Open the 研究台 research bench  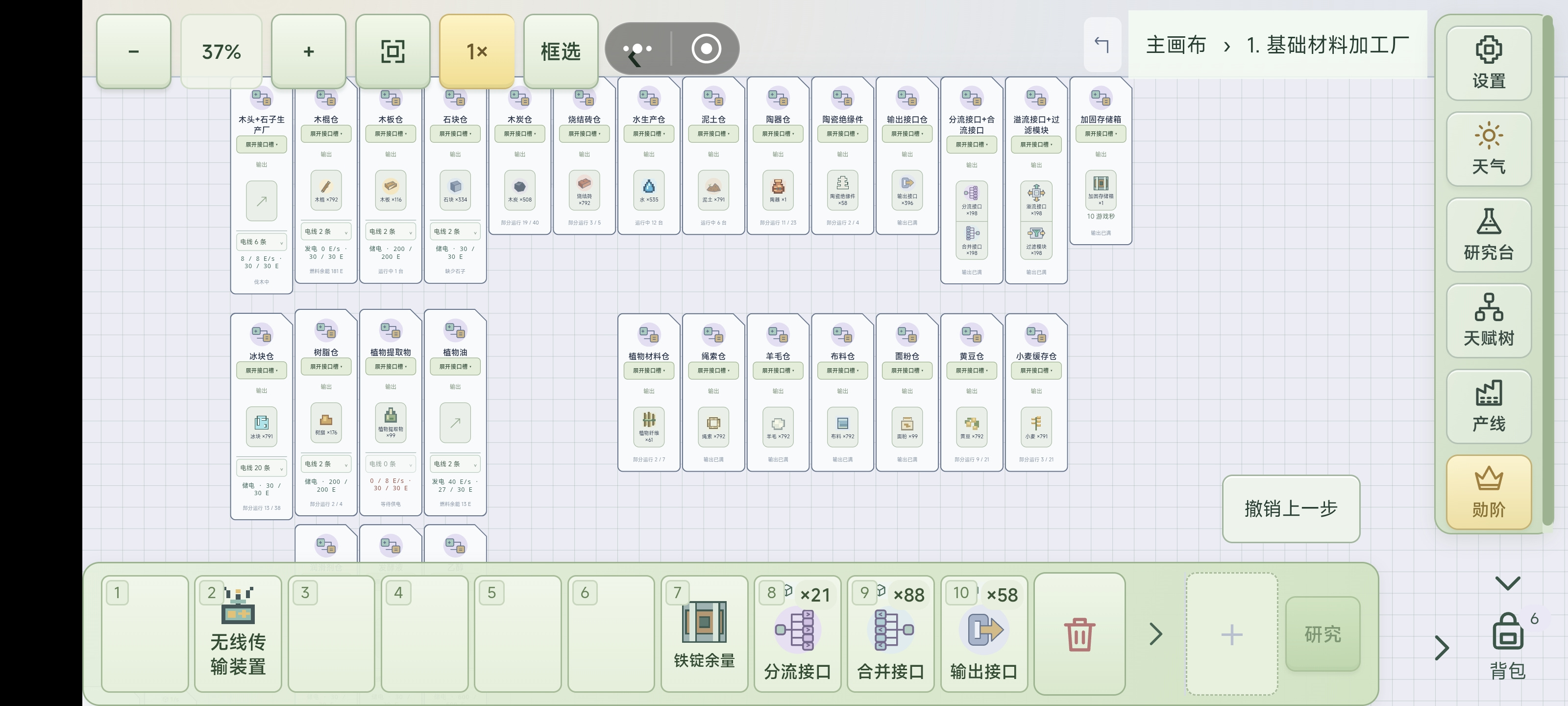(x=1488, y=235)
